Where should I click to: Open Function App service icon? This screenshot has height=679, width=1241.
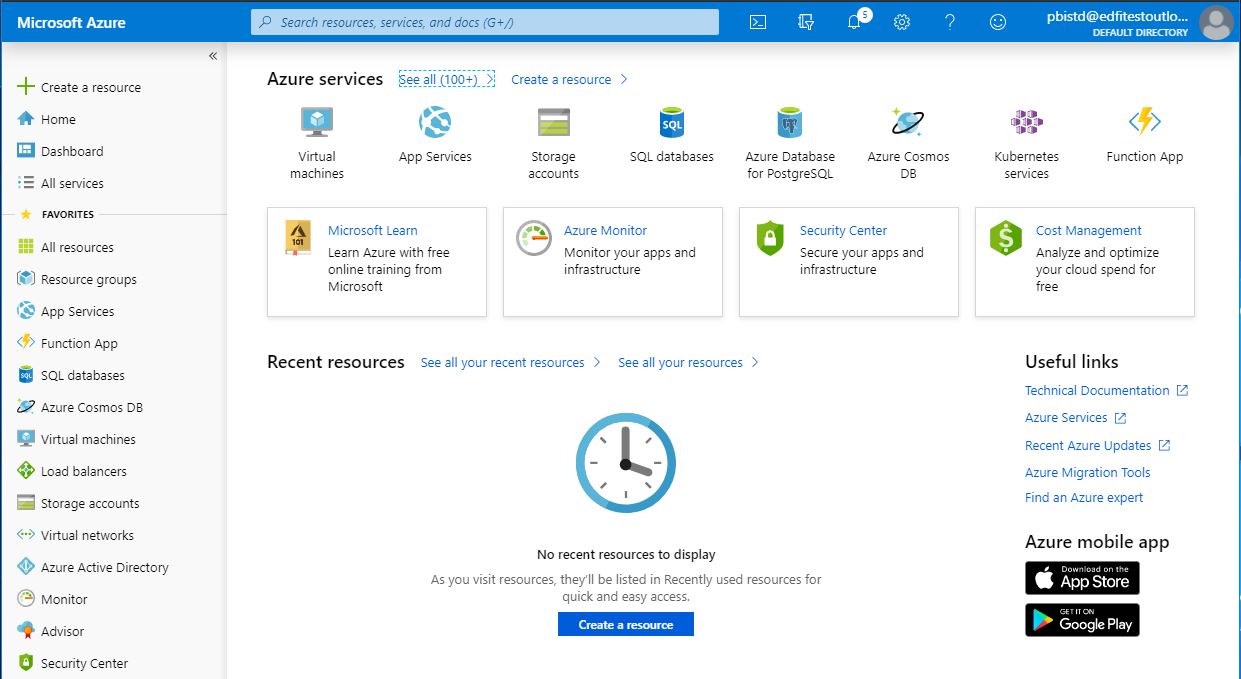1145,122
